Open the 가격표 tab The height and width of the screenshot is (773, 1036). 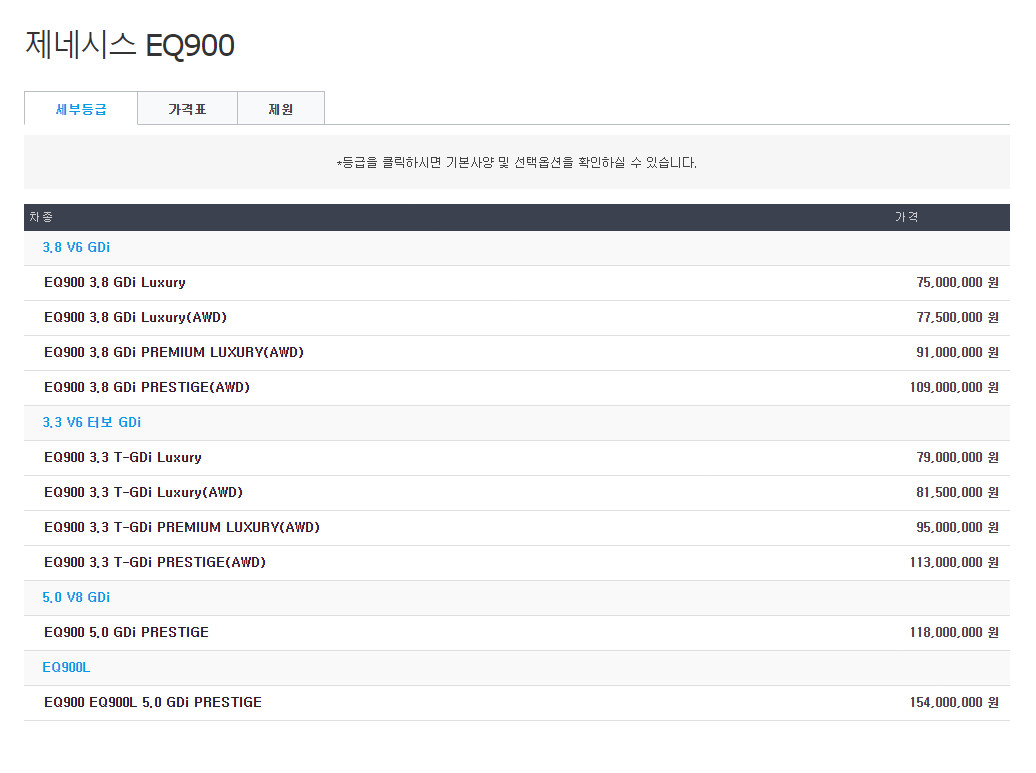[x=187, y=108]
